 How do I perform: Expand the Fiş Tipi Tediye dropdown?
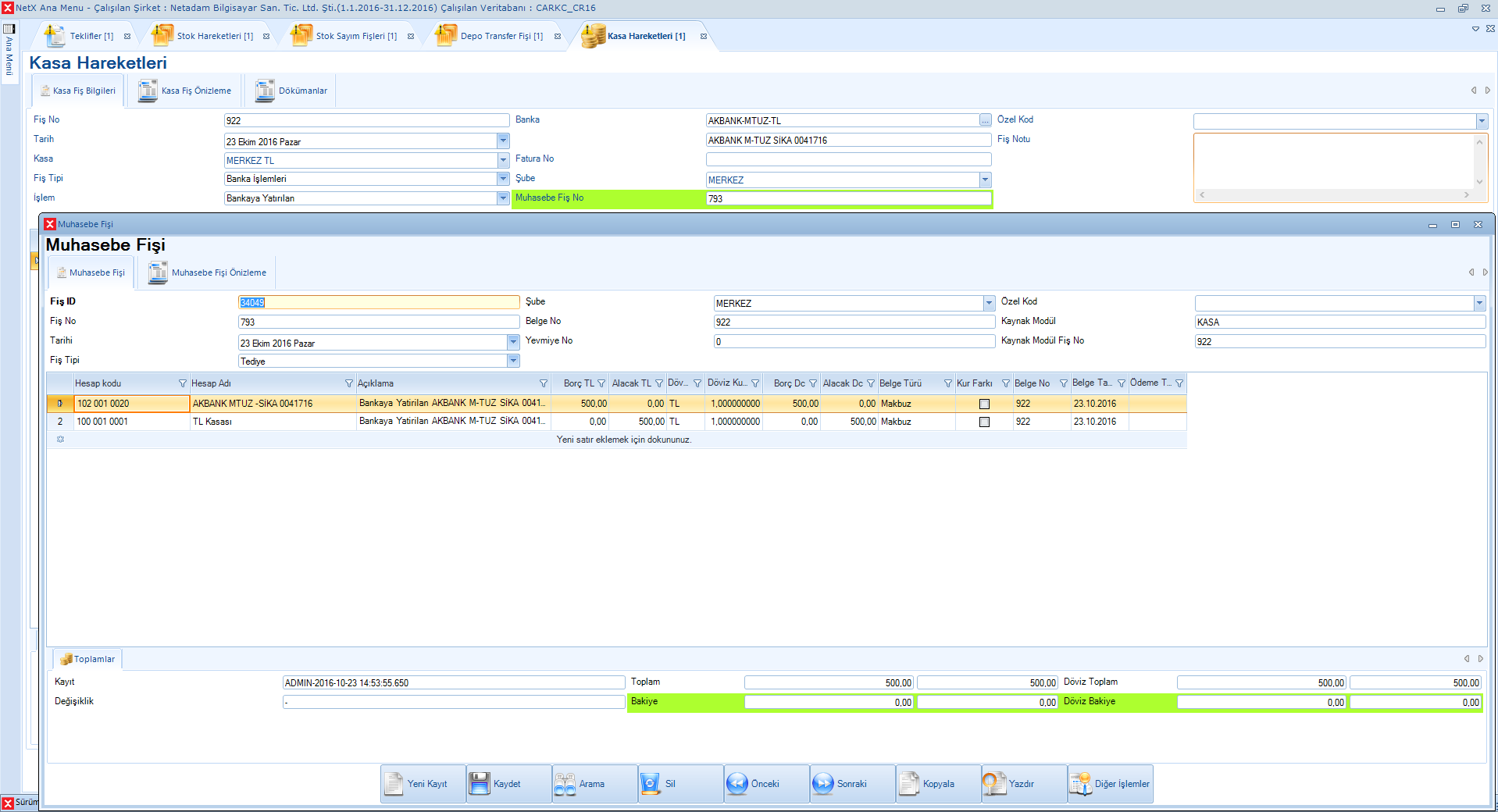click(x=513, y=361)
